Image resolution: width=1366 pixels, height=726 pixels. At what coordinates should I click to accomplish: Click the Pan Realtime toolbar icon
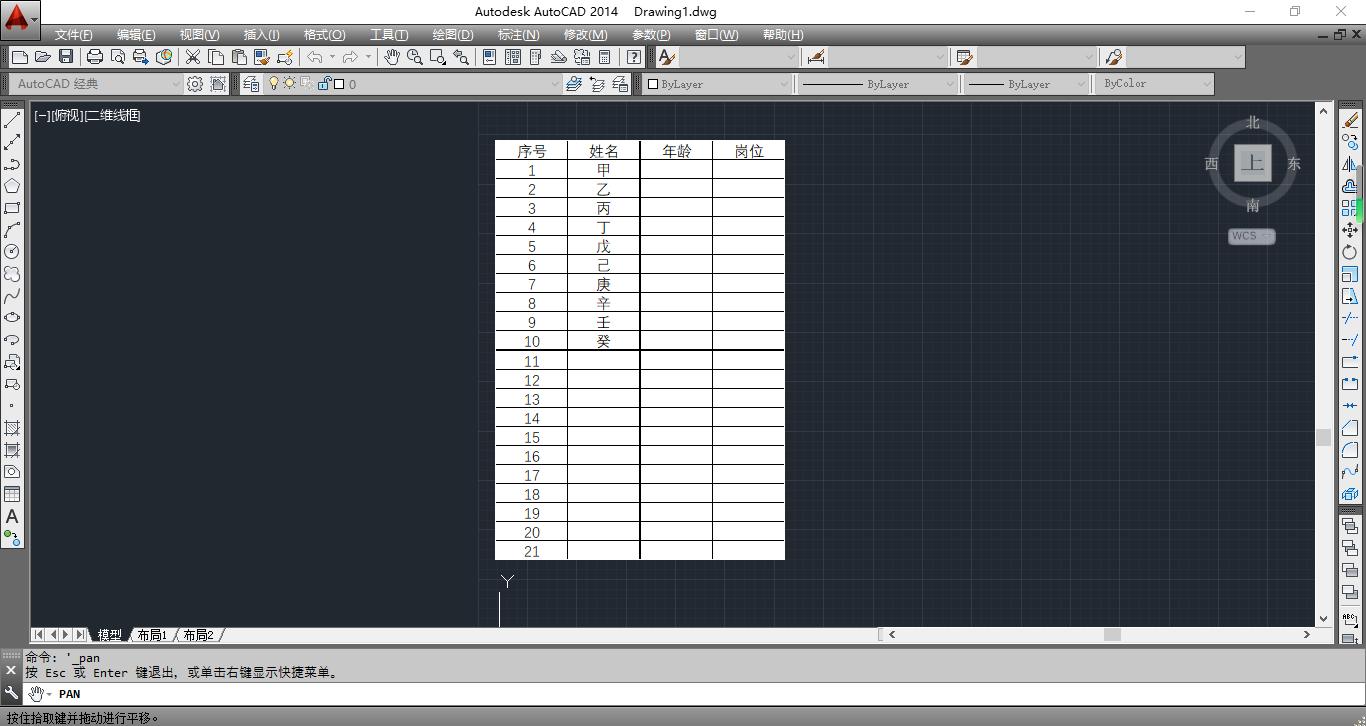coord(392,57)
